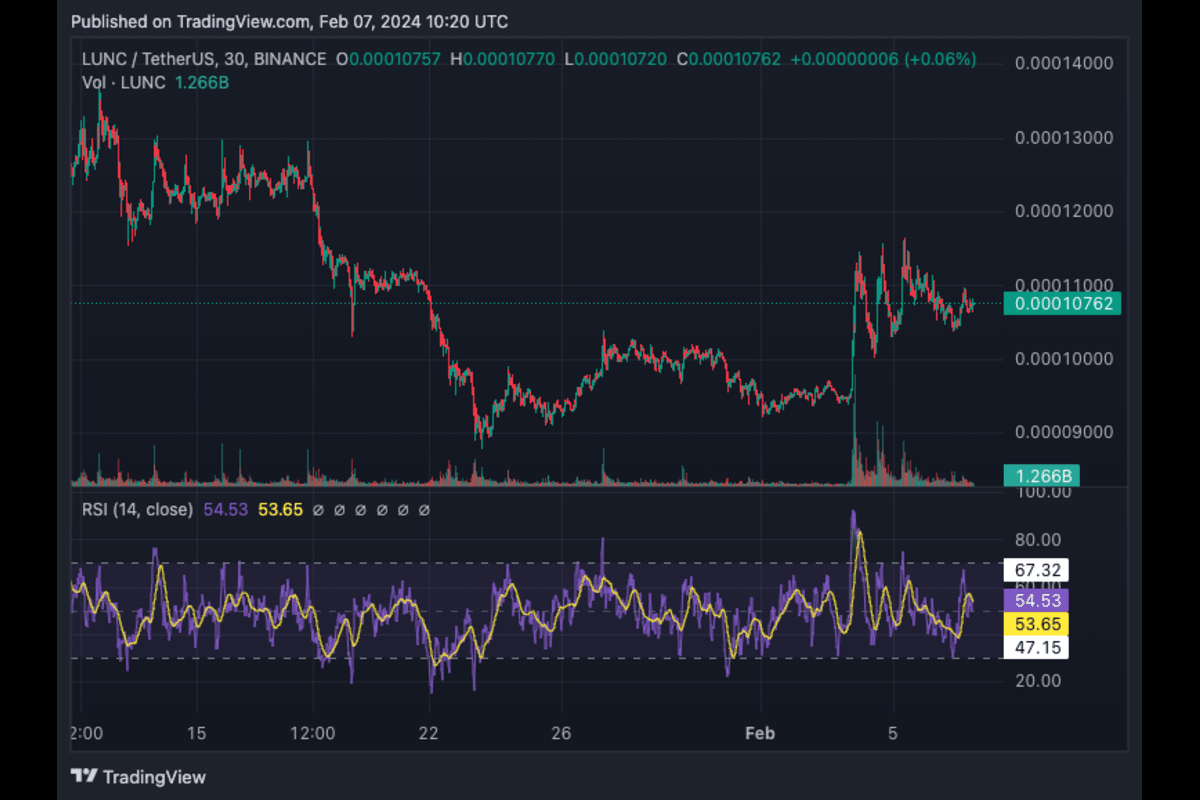Click the yellow 53.65 RSI axis tag
Screen dimensions: 1200x800
(1036, 624)
